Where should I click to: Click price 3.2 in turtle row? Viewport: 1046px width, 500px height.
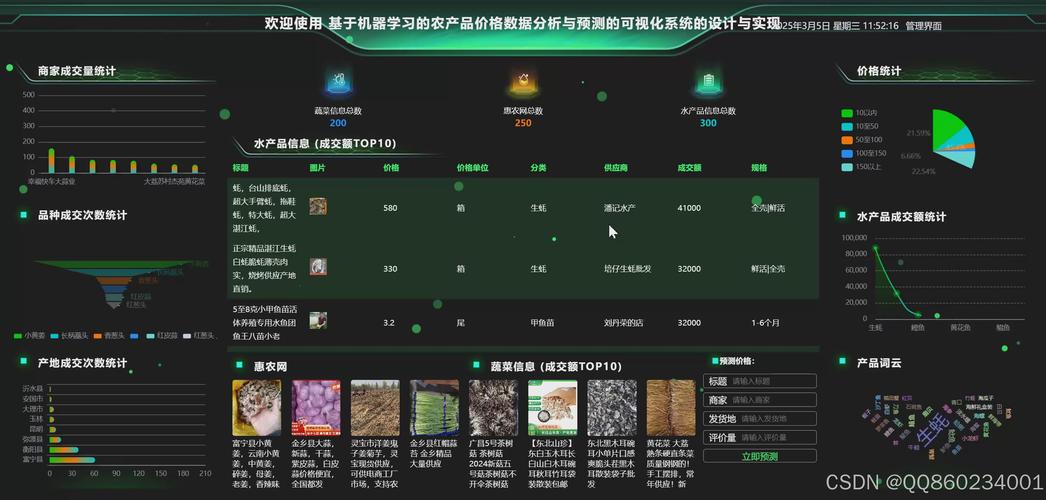coord(389,323)
